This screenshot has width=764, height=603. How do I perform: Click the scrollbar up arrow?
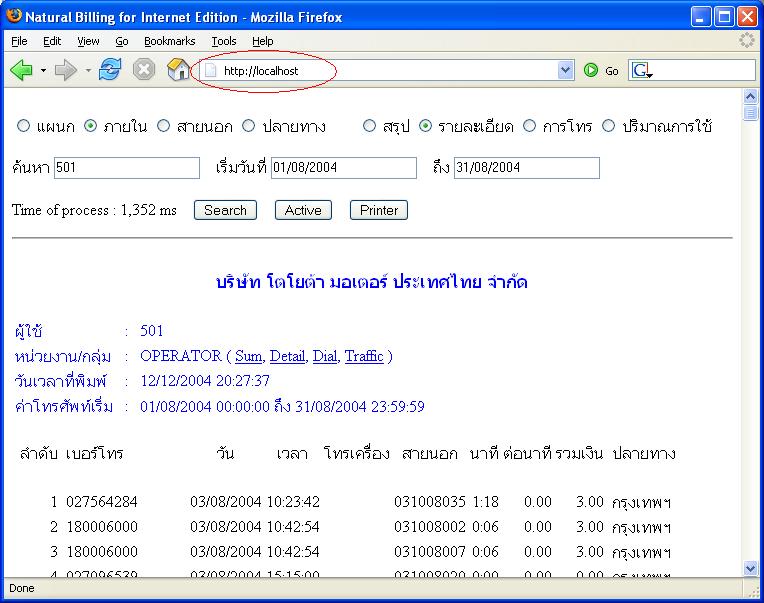click(750, 96)
